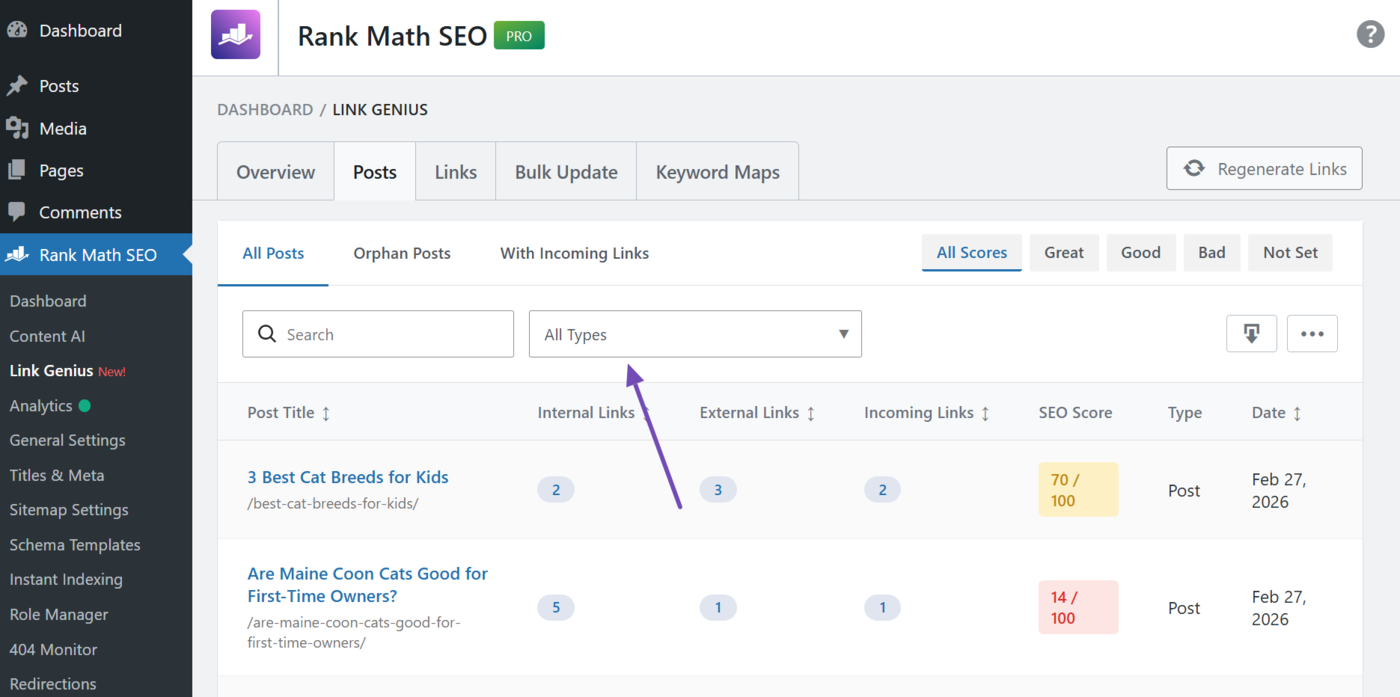
Task: Select the Not Set score filter
Action: (1289, 253)
